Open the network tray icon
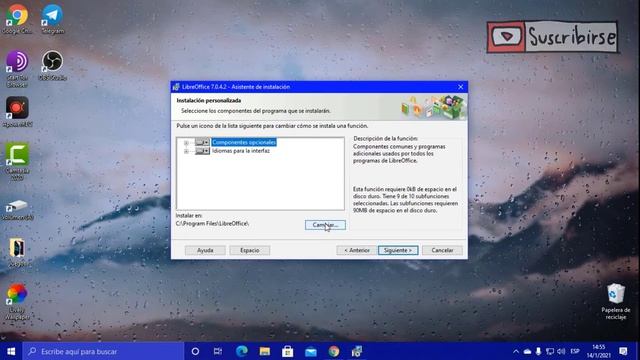This screenshot has width=640, height=360. pyautogui.click(x=550, y=351)
